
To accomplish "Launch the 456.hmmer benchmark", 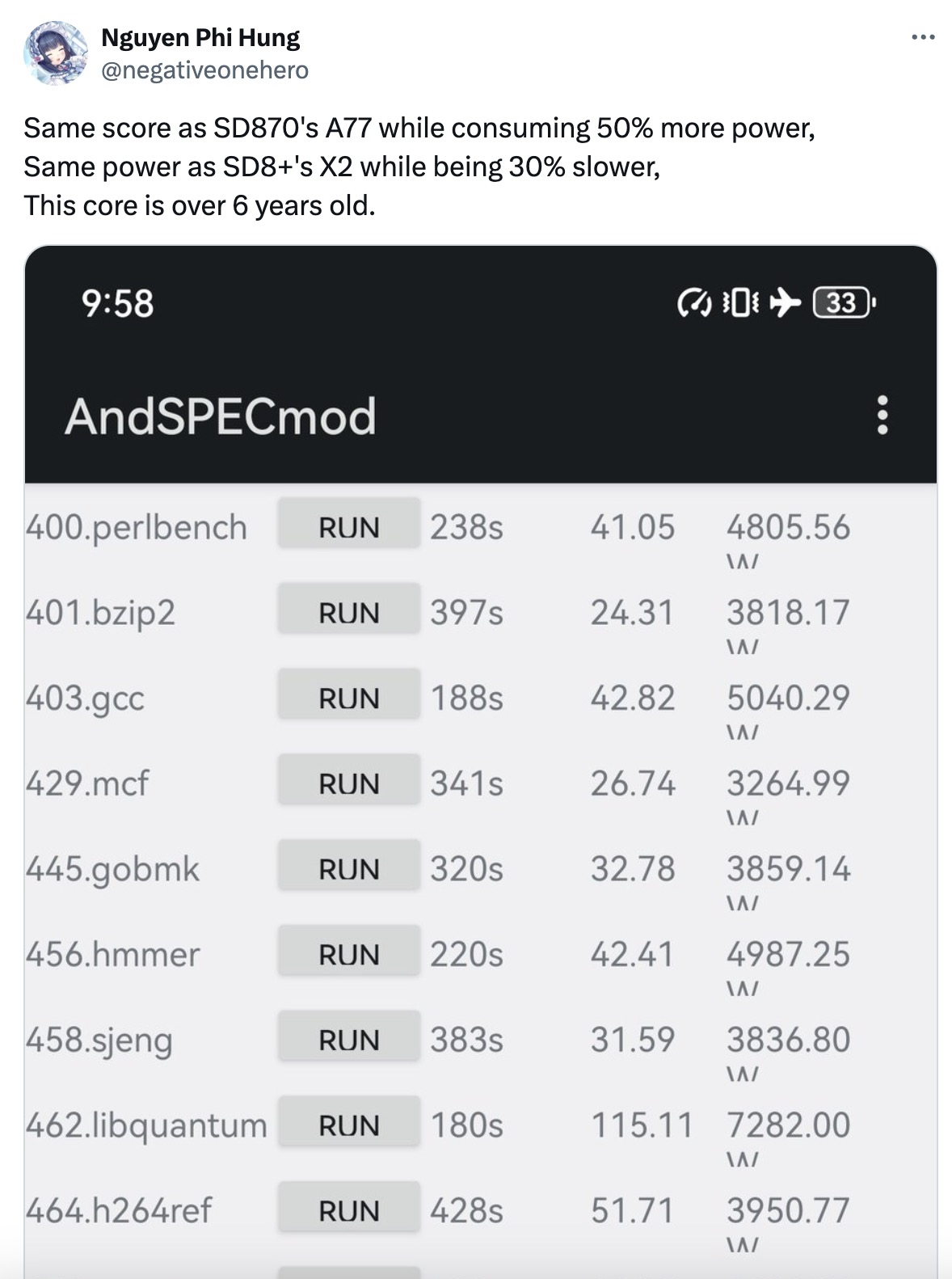I will click(x=348, y=954).
